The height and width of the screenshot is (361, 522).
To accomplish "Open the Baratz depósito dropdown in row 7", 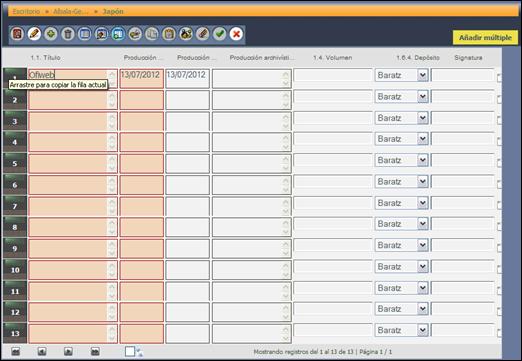I will (x=422, y=203).
